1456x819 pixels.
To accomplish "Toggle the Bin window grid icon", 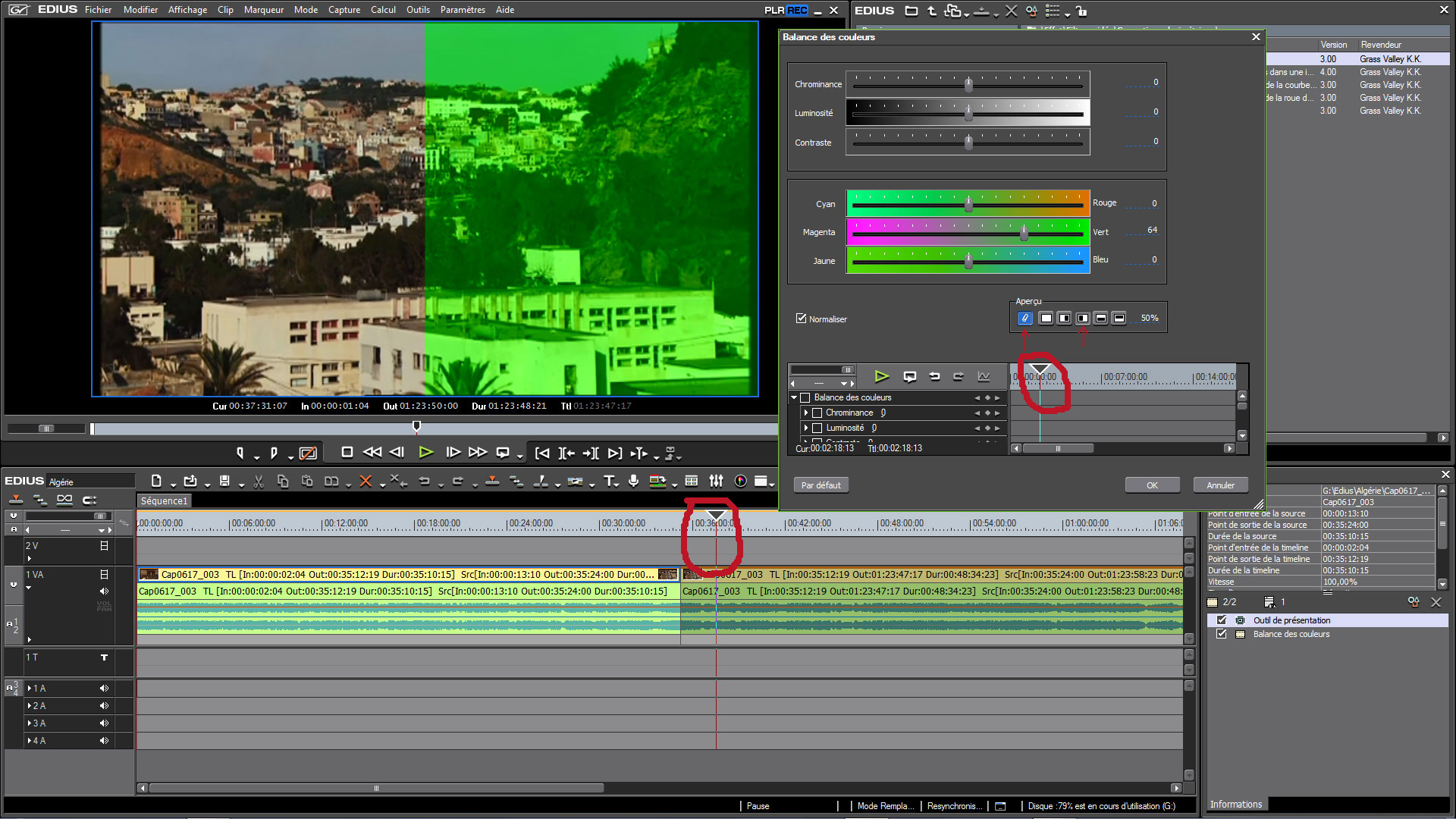I will tap(692, 481).
